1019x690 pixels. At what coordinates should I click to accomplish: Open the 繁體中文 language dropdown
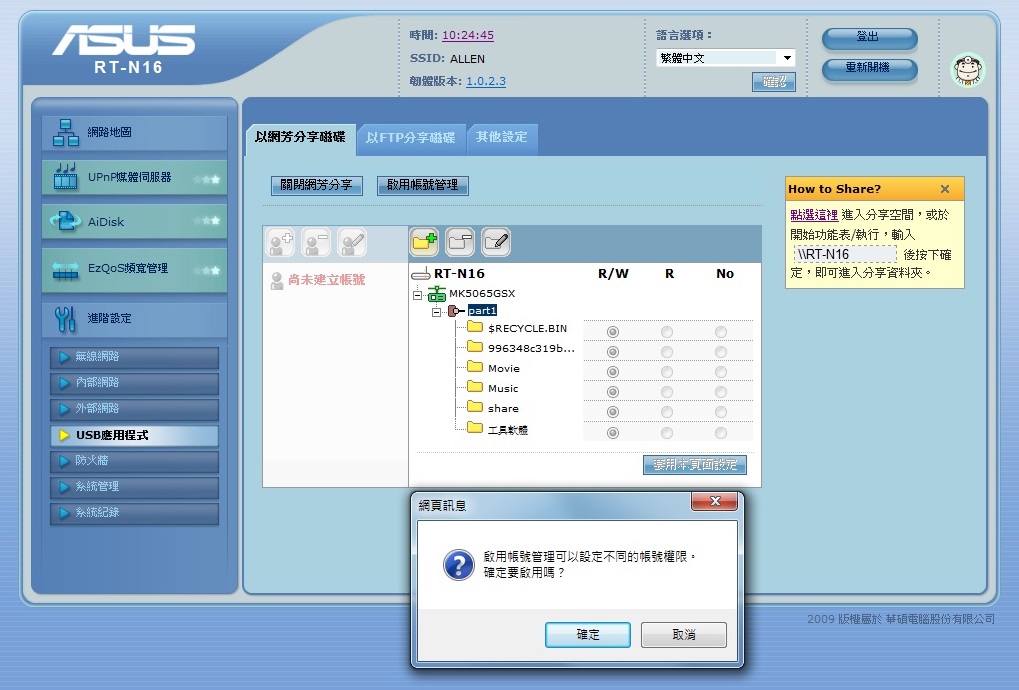[725, 58]
